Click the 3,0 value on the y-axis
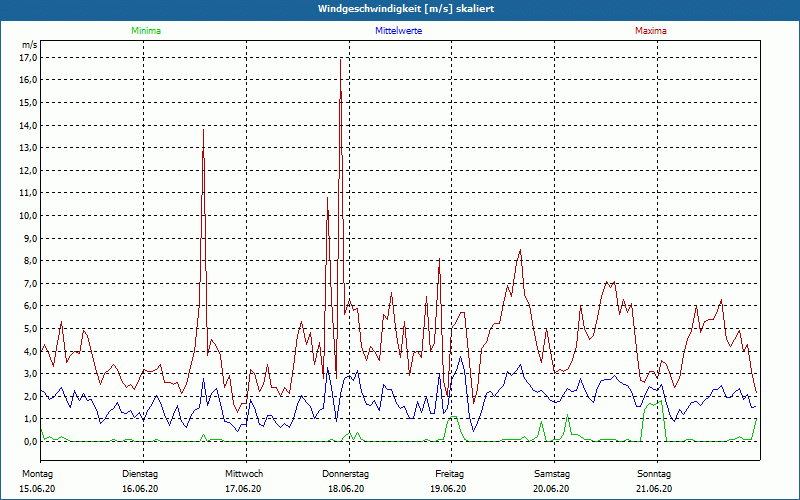 click(x=31, y=373)
